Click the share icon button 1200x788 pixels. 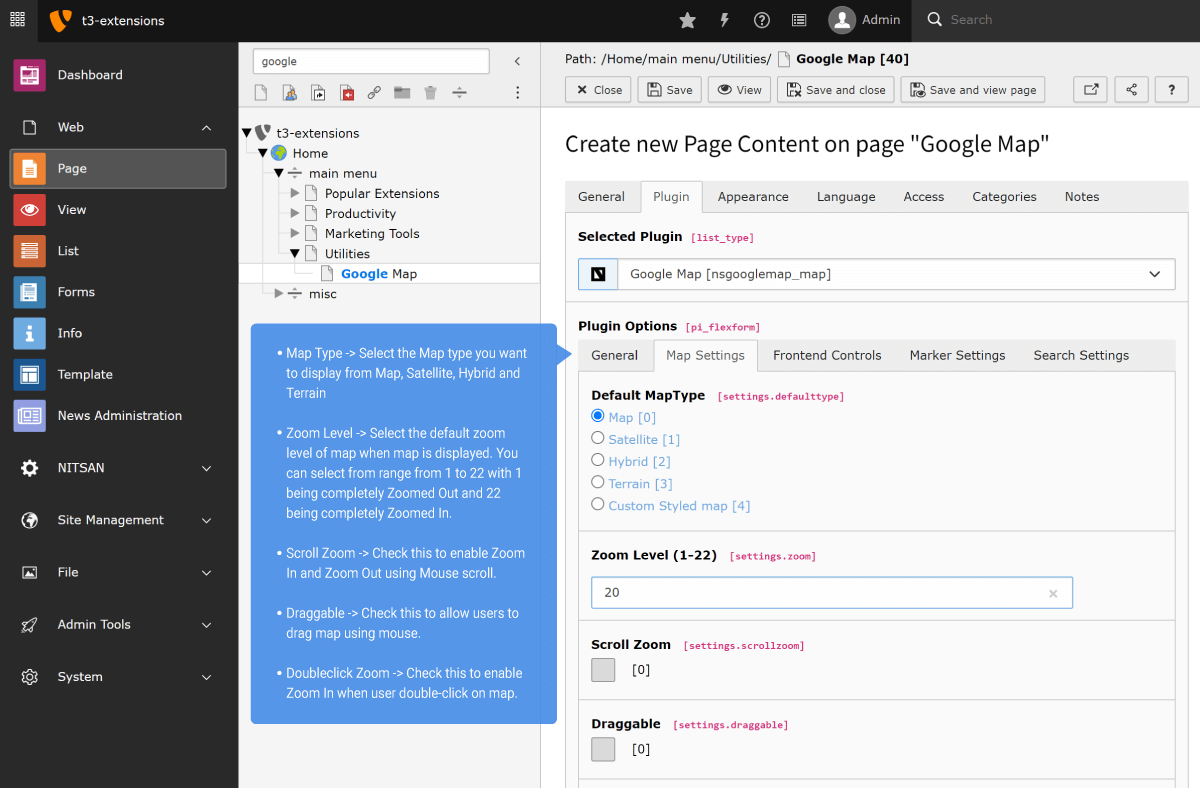pyautogui.click(x=1131, y=90)
